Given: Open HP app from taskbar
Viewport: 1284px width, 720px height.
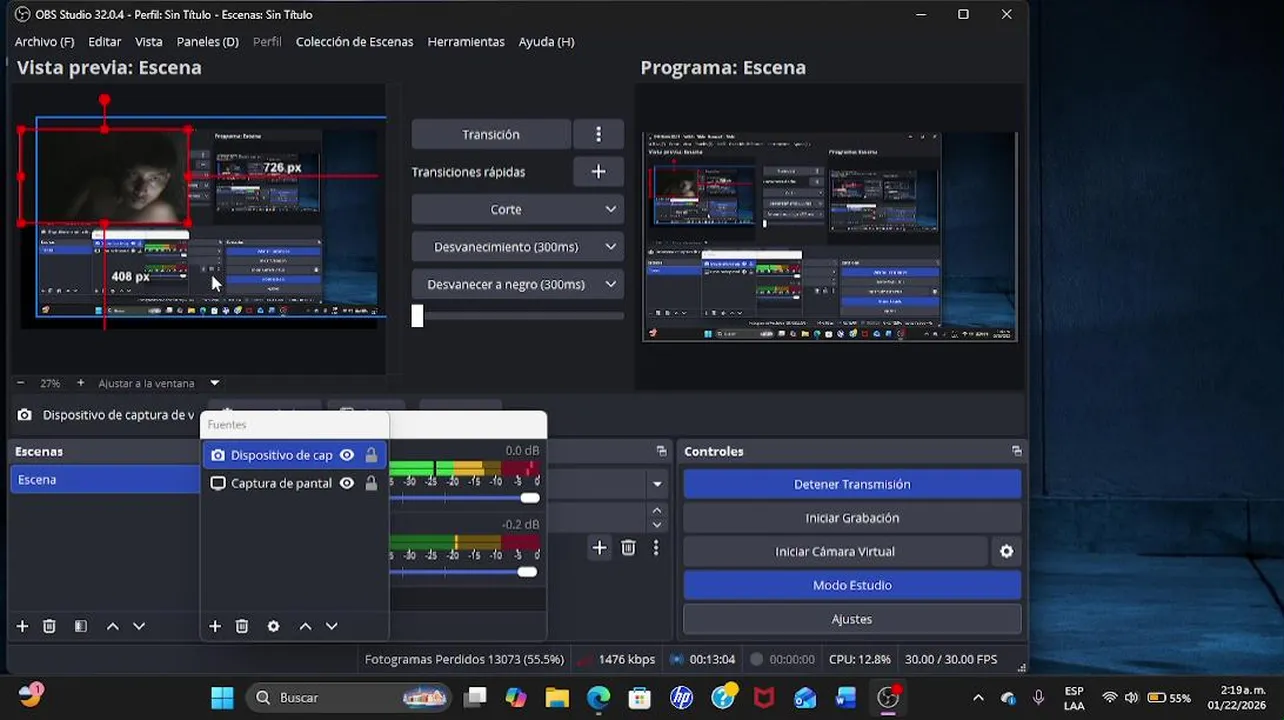Looking at the screenshot, I should coord(682,698).
